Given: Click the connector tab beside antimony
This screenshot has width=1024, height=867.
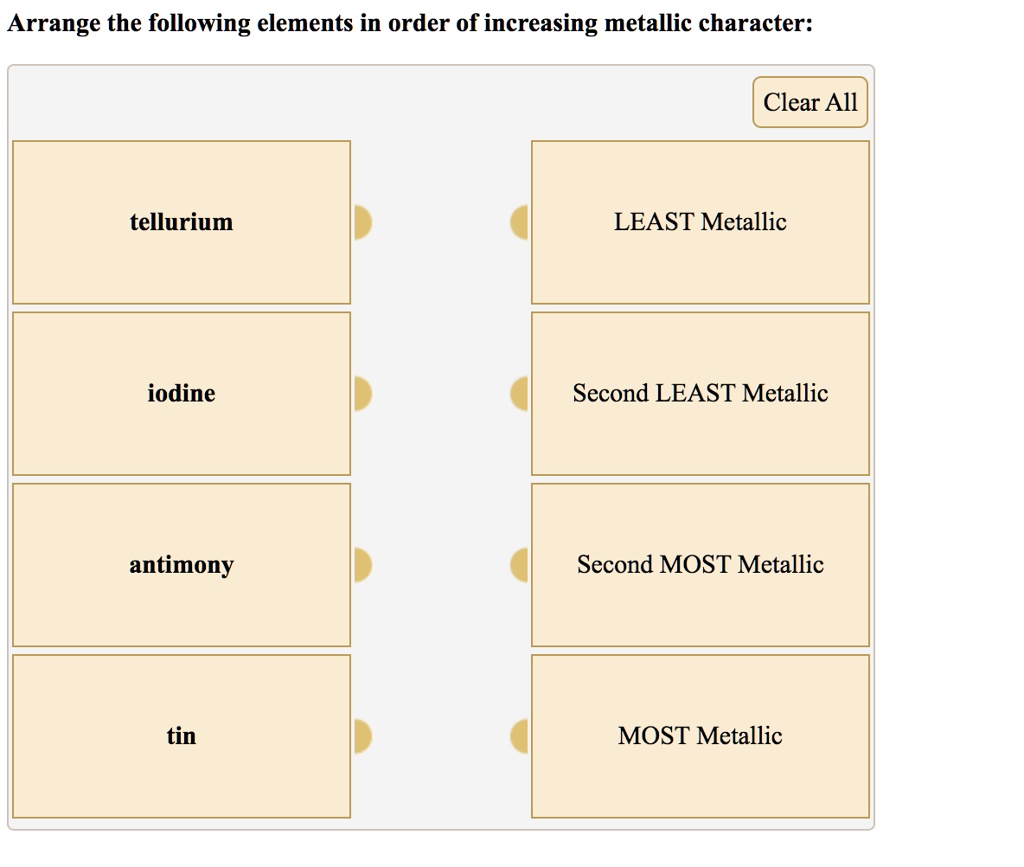Looking at the screenshot, I should click(365, 564).
